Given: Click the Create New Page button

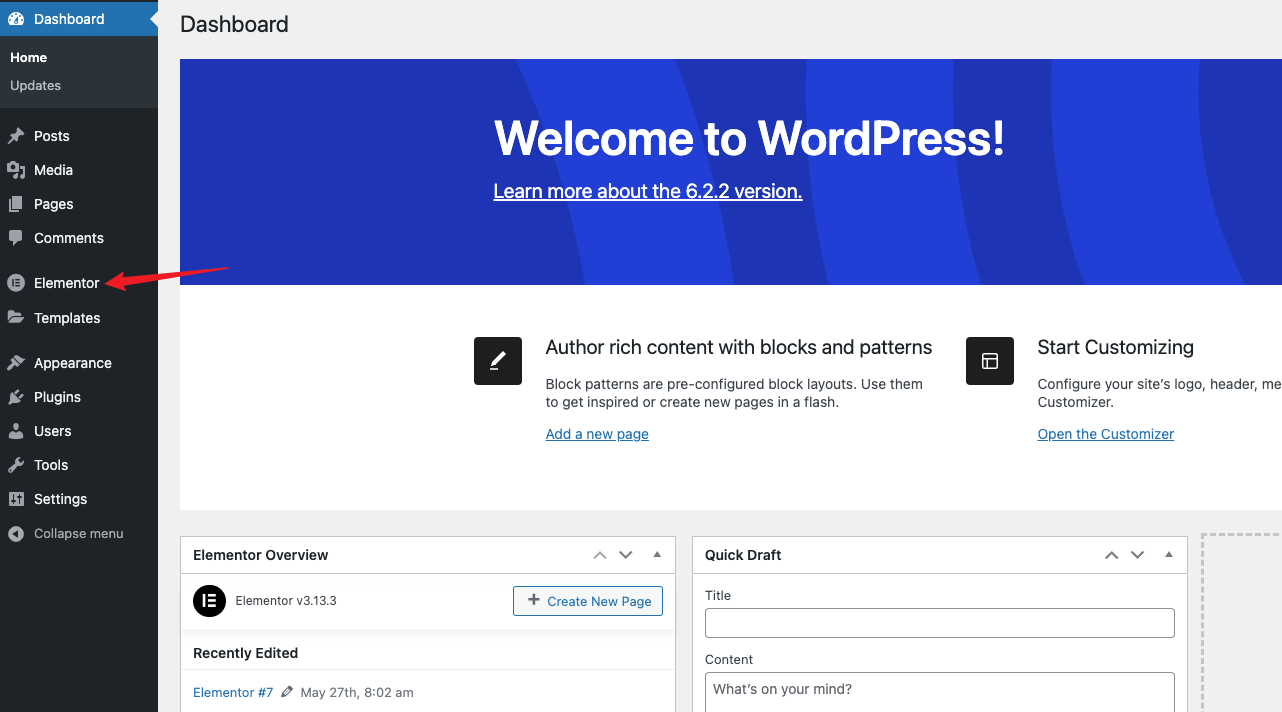Looking at the screenshot, I should 588,601.
